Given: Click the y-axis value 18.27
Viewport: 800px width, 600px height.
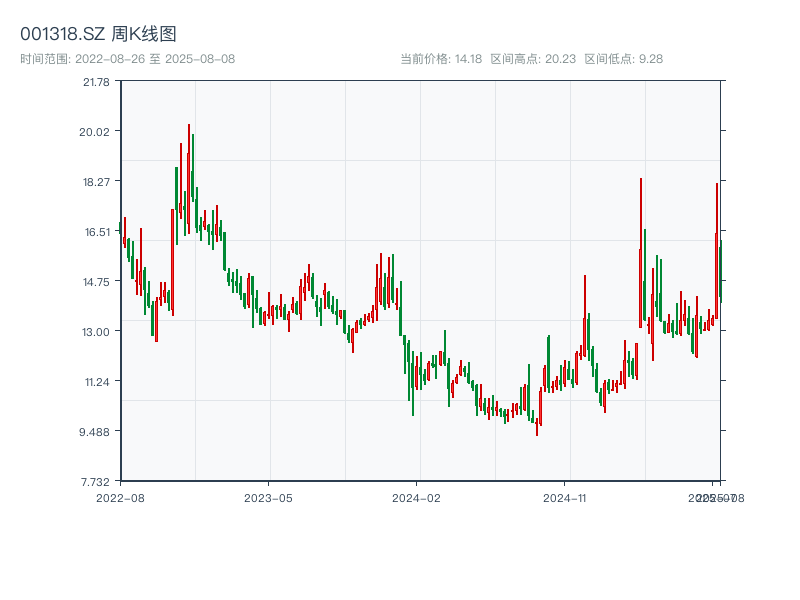Looking at the screenshot, I should pos(96,182).
